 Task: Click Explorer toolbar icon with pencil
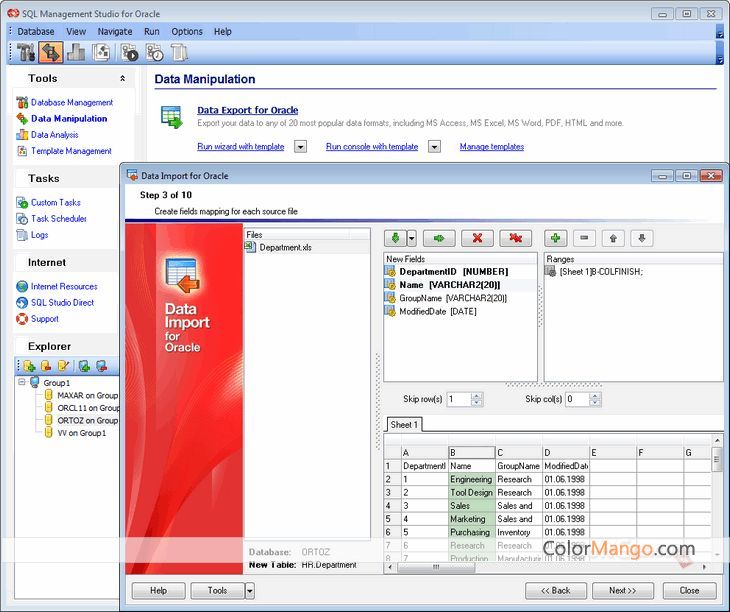point(63,366)
